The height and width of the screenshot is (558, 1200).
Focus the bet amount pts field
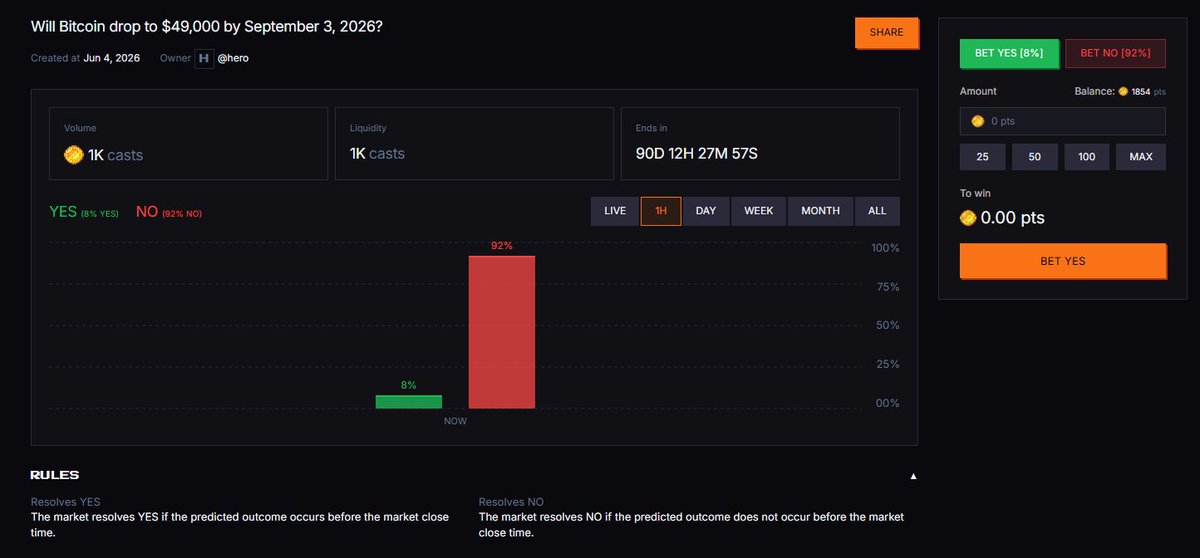click(x=1062, y=121)
